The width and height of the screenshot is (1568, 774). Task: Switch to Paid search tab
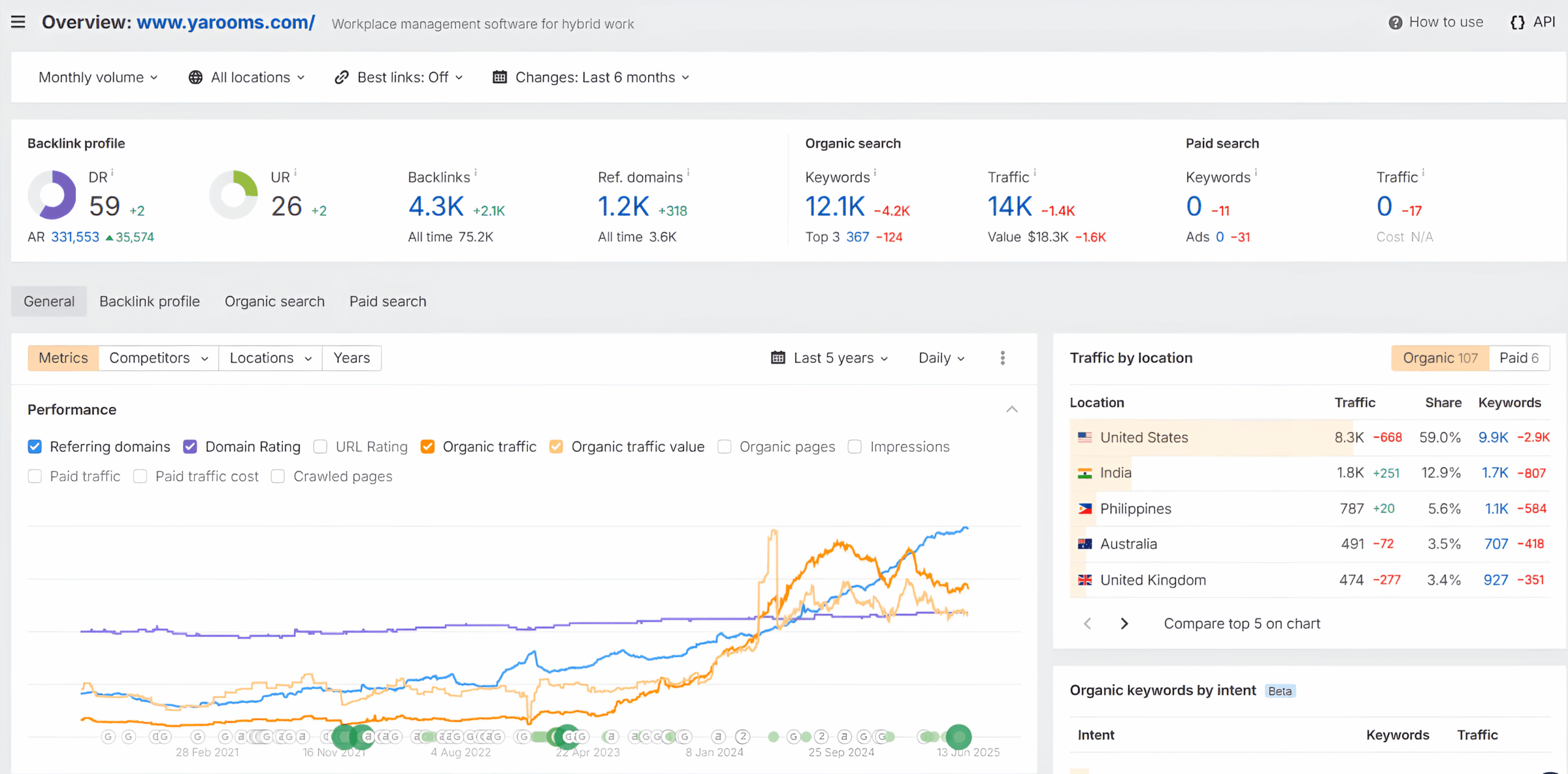(388, 301)
